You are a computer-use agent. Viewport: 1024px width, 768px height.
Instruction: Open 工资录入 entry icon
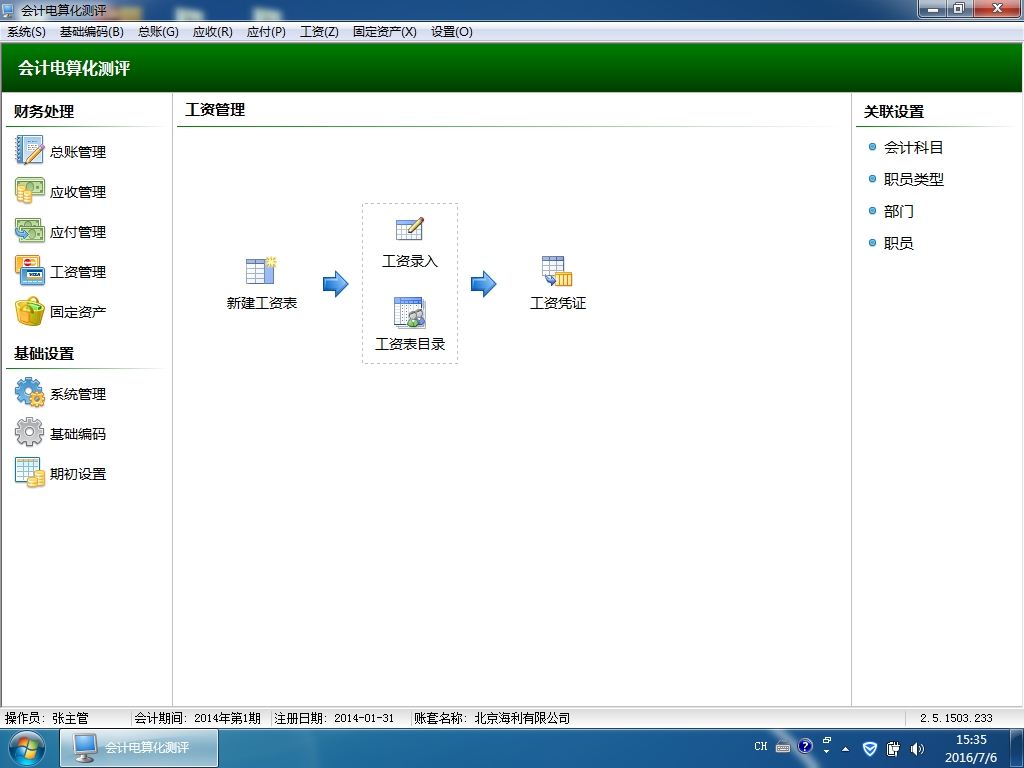click(409, 230)
